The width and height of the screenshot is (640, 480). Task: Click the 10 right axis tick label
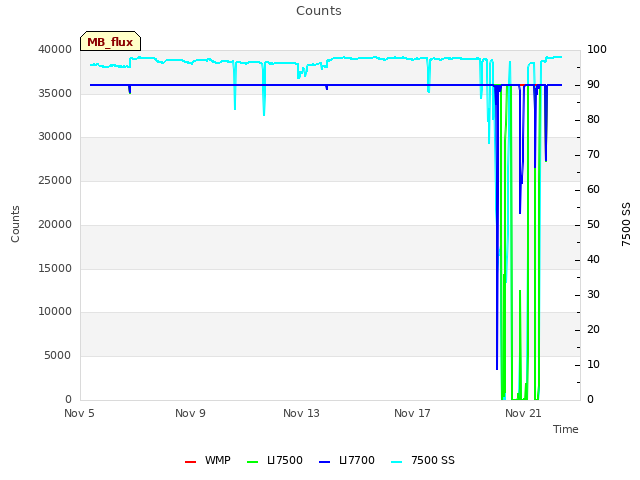coord(593,364)
